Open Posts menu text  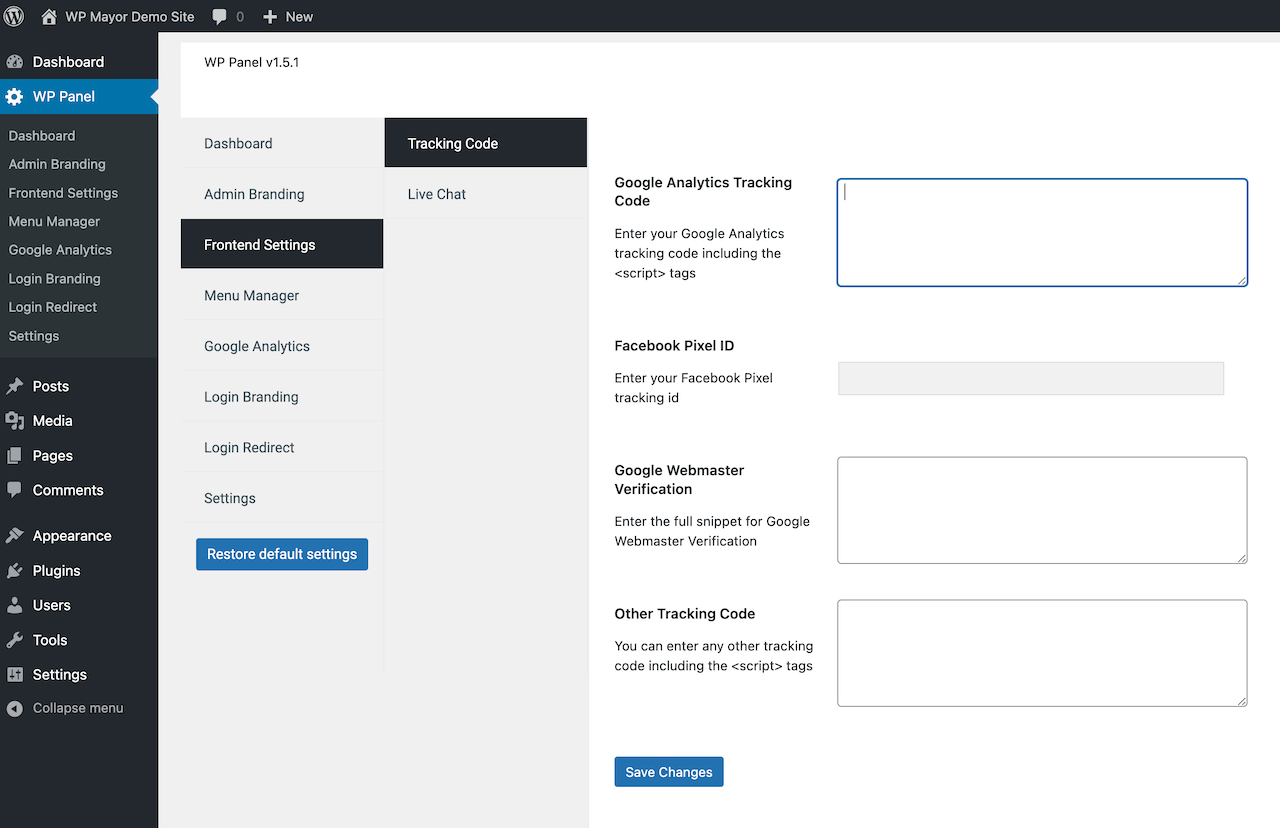point(51,386)
